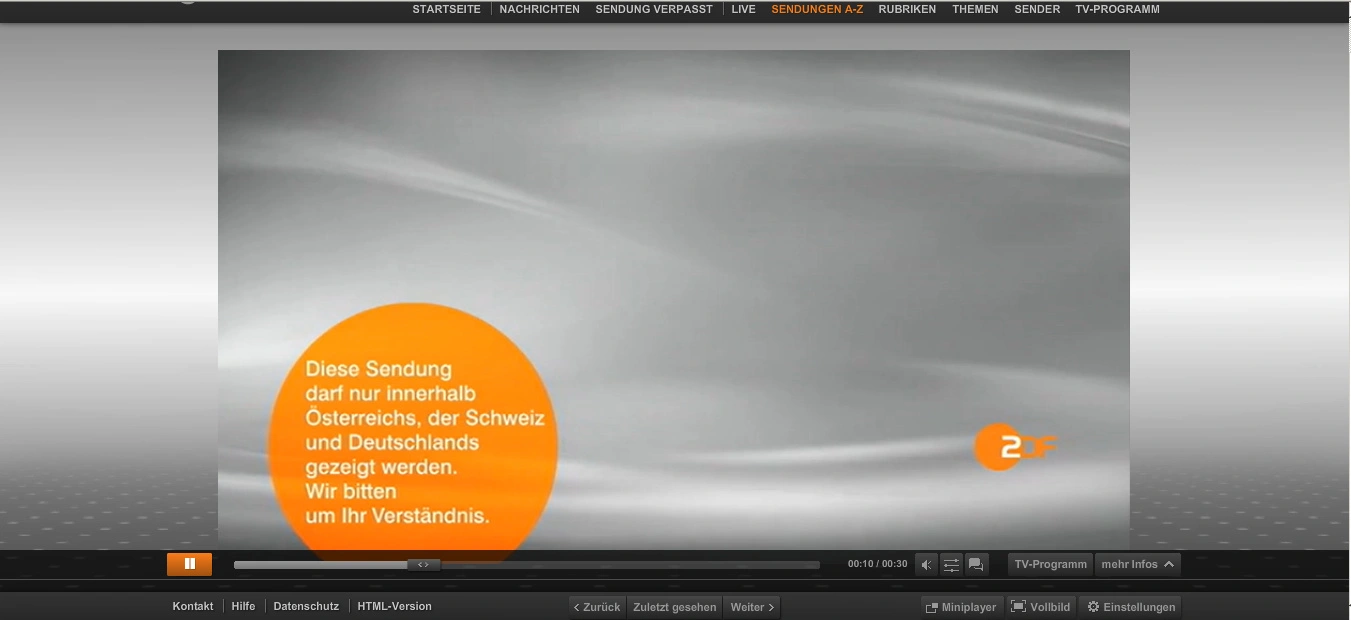Go to next with Weiter button

pos(752,607)
